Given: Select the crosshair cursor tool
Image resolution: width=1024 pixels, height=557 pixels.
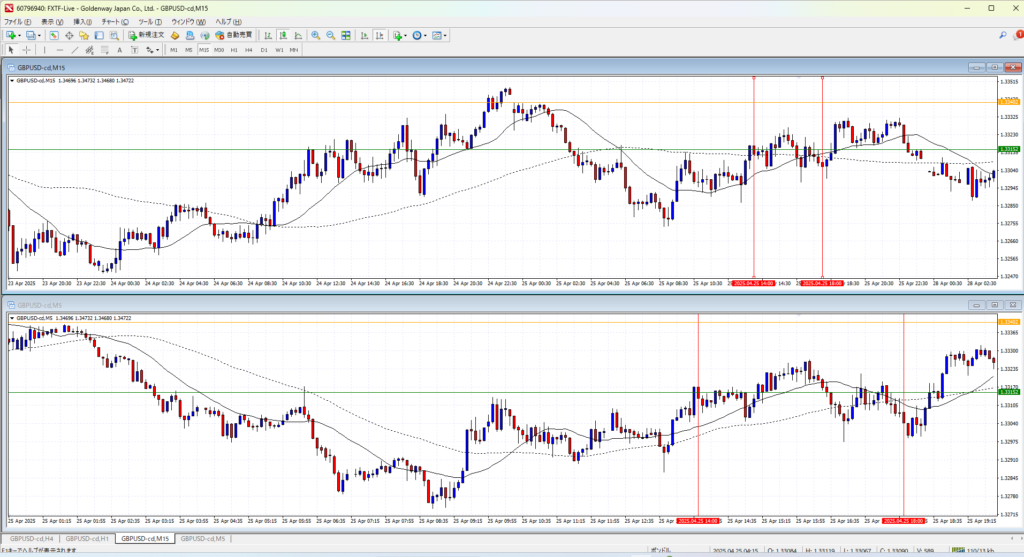Looking at the screenshot, I should pyautogui.click(x=26, y=49).
